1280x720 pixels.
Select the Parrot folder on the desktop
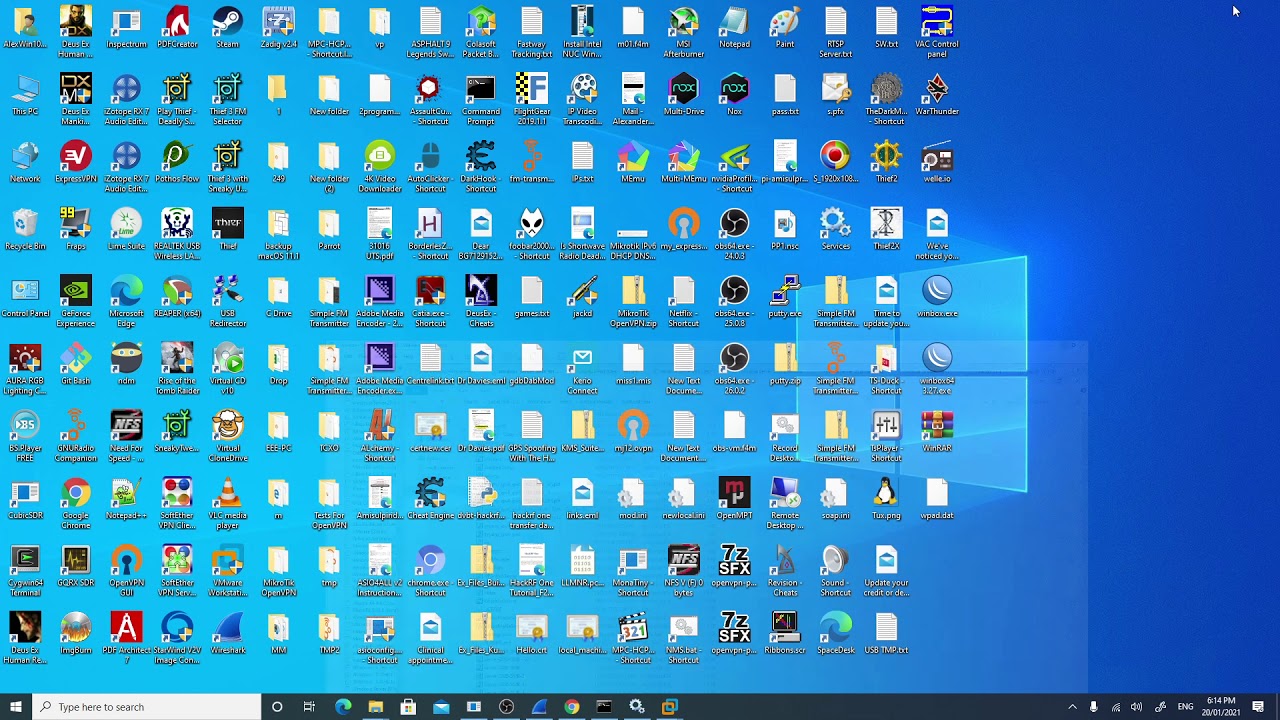click(329, 230)
